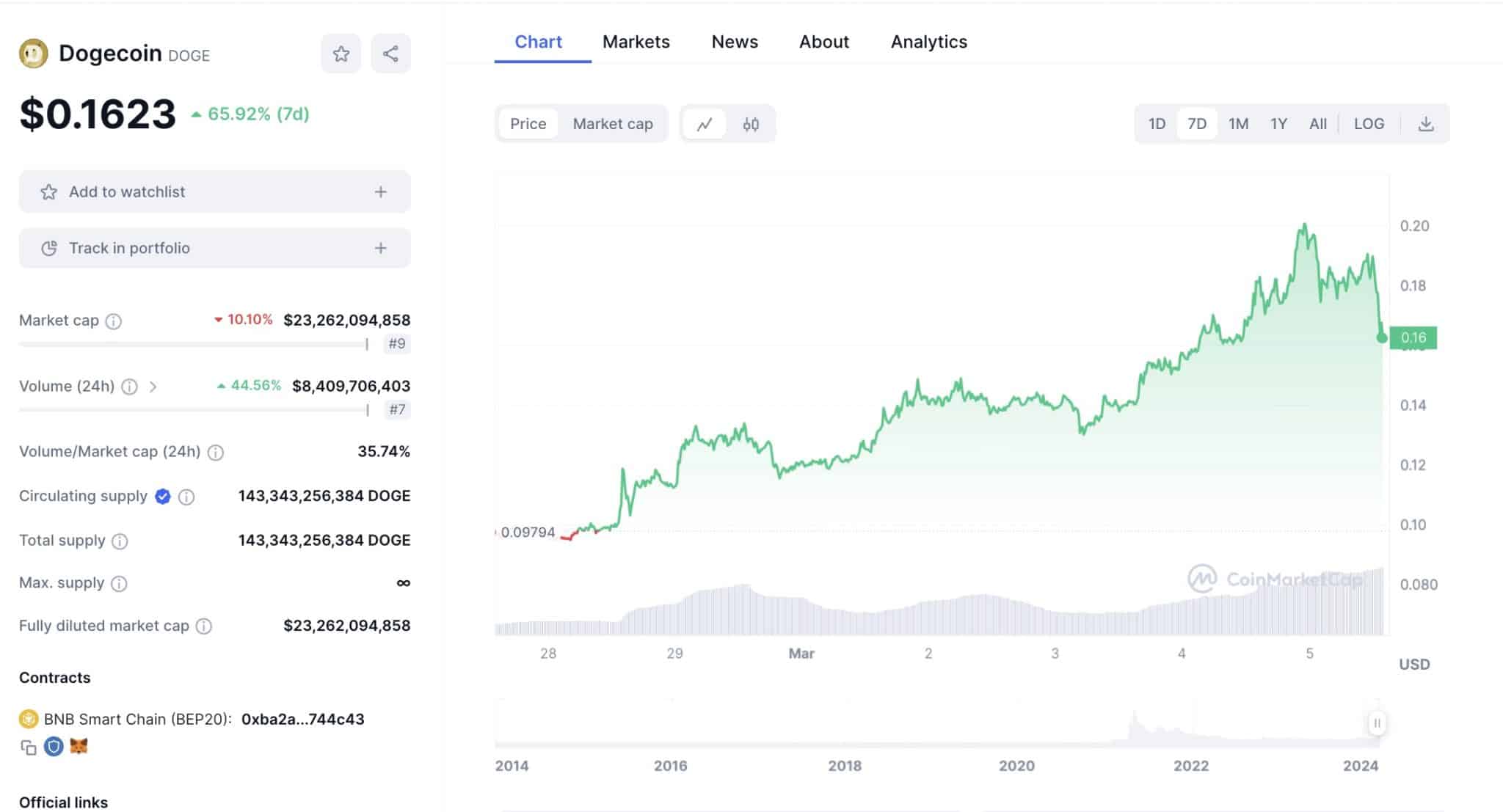Viewport: 1503px width, 812px height.
Task: Click the 0.16 current price marker
Action: point(1413,337)
